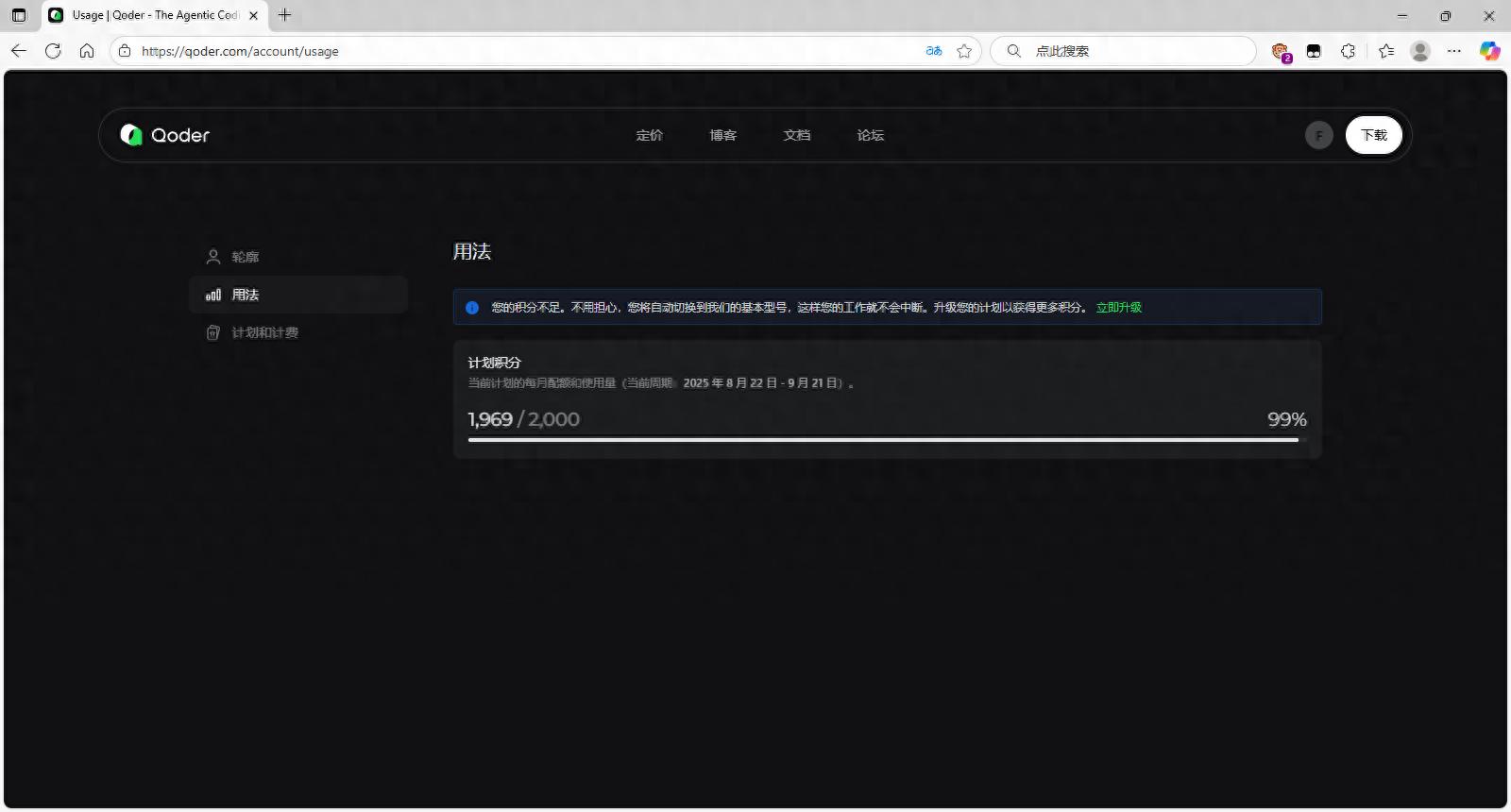The width and height of the screenshot is (1511, 812).
Task: Click the 下载 download button
Action: pos(1374,135)
